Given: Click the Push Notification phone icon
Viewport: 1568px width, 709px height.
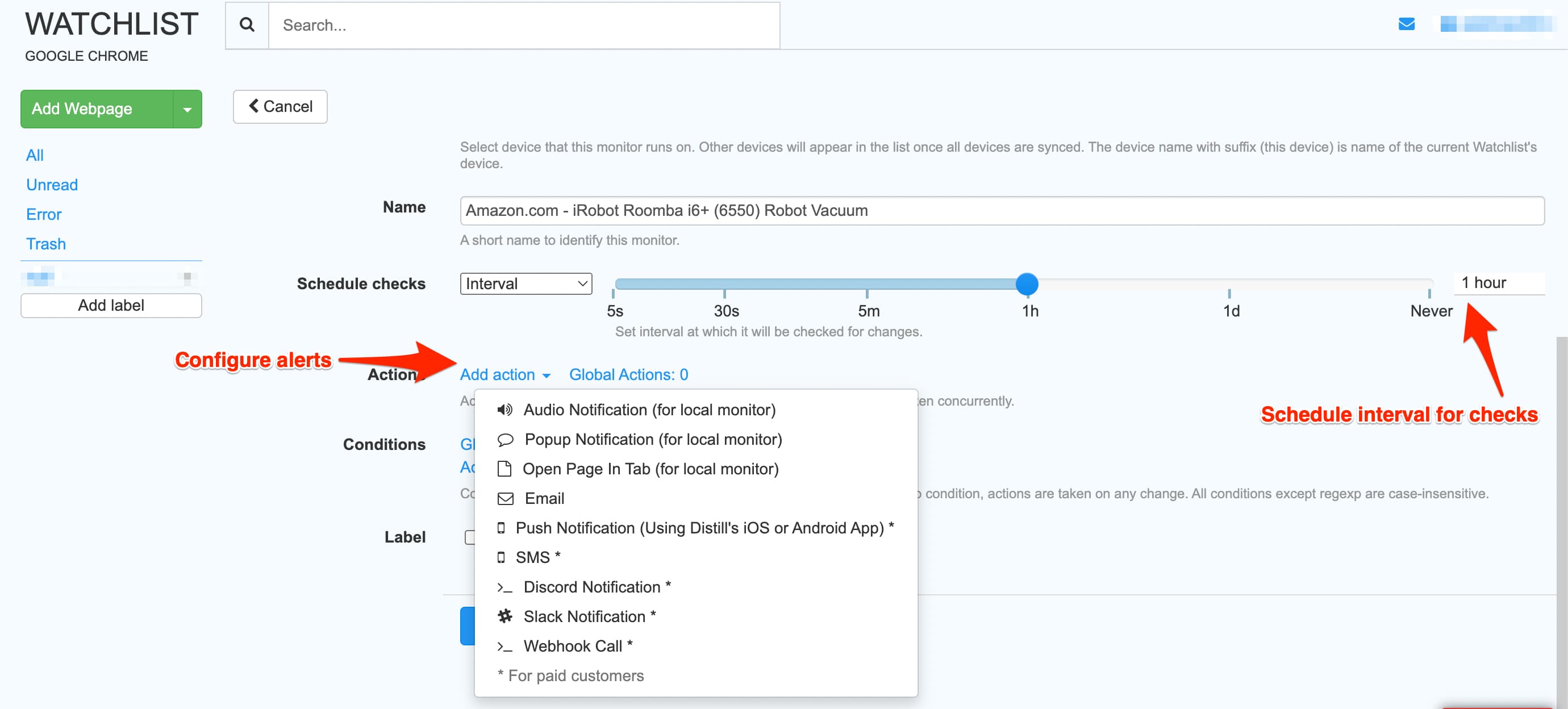Looking at the screenshot, I should tap(501, 528).
